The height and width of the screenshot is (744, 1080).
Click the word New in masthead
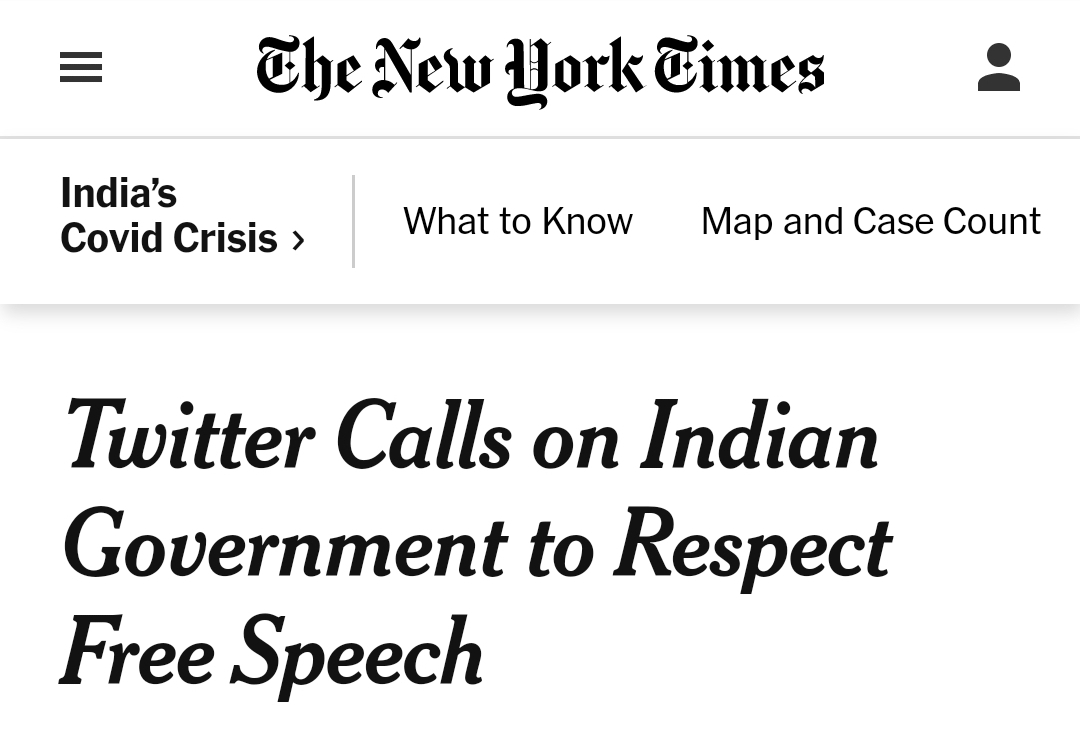tap(432, 68)
